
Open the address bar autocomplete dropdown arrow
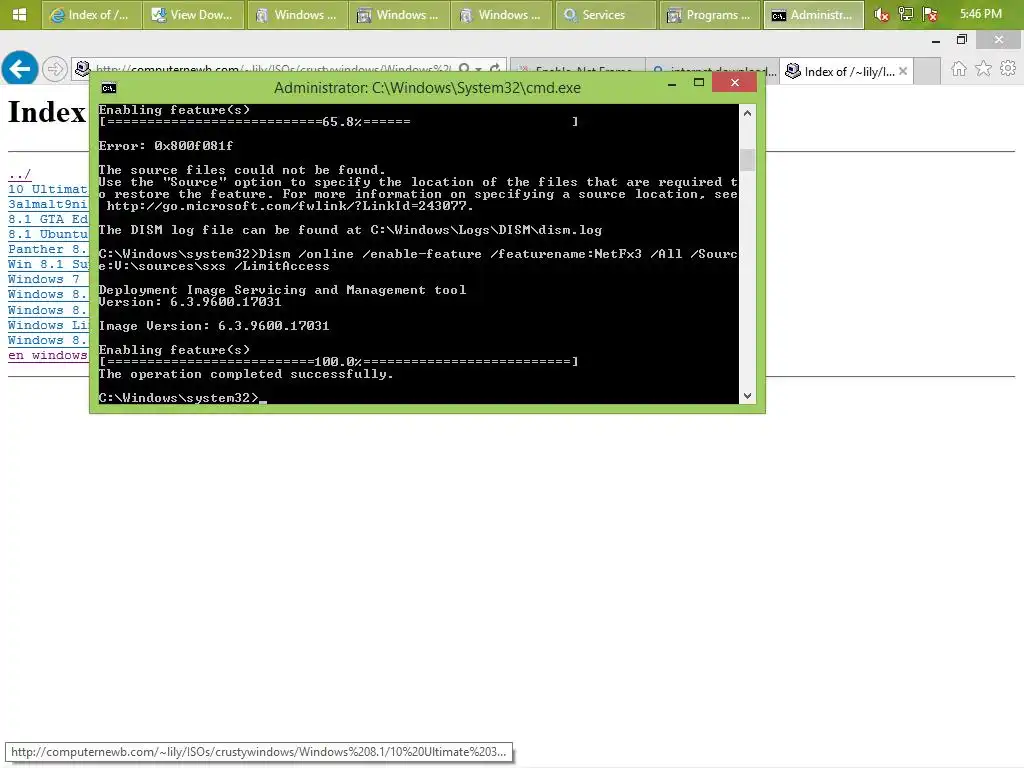click(x=479, y=69)
